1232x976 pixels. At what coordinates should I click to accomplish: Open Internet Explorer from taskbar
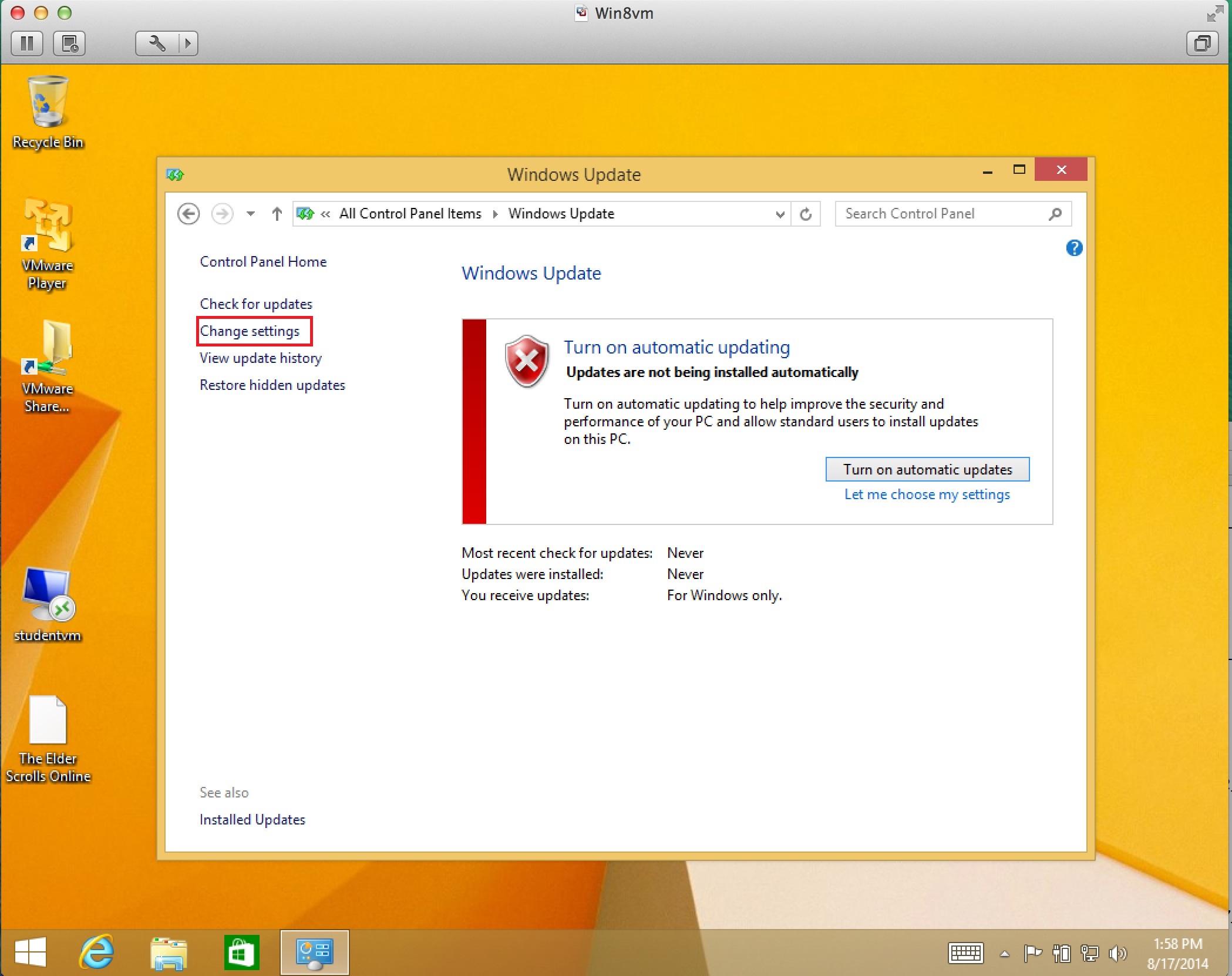pos(96,952)
